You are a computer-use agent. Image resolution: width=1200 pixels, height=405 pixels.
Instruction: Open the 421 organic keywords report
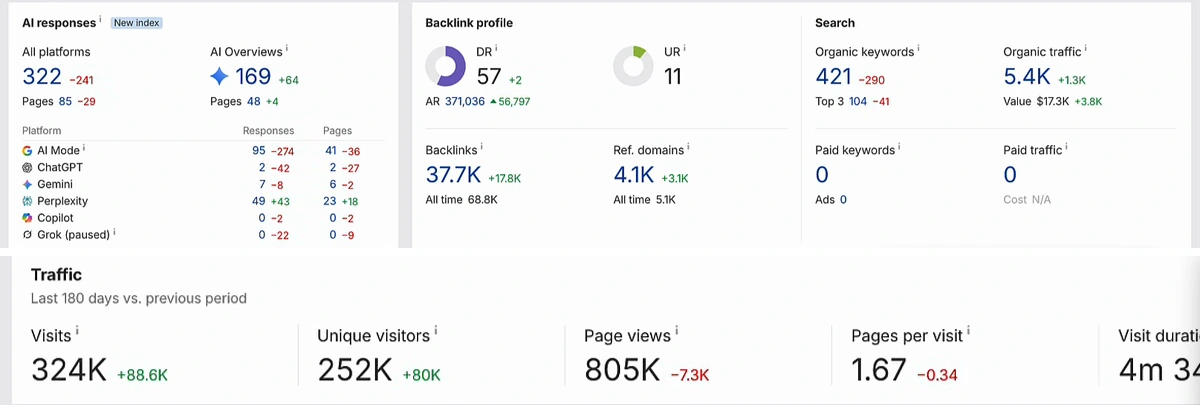833,76
